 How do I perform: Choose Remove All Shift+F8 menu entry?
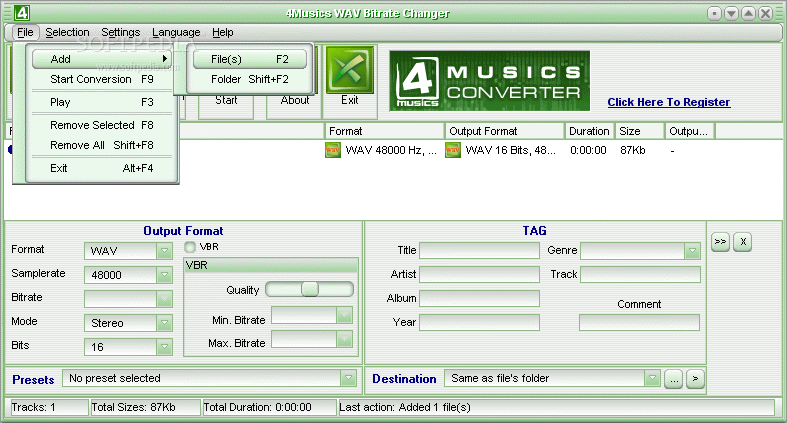pos(102,145)
